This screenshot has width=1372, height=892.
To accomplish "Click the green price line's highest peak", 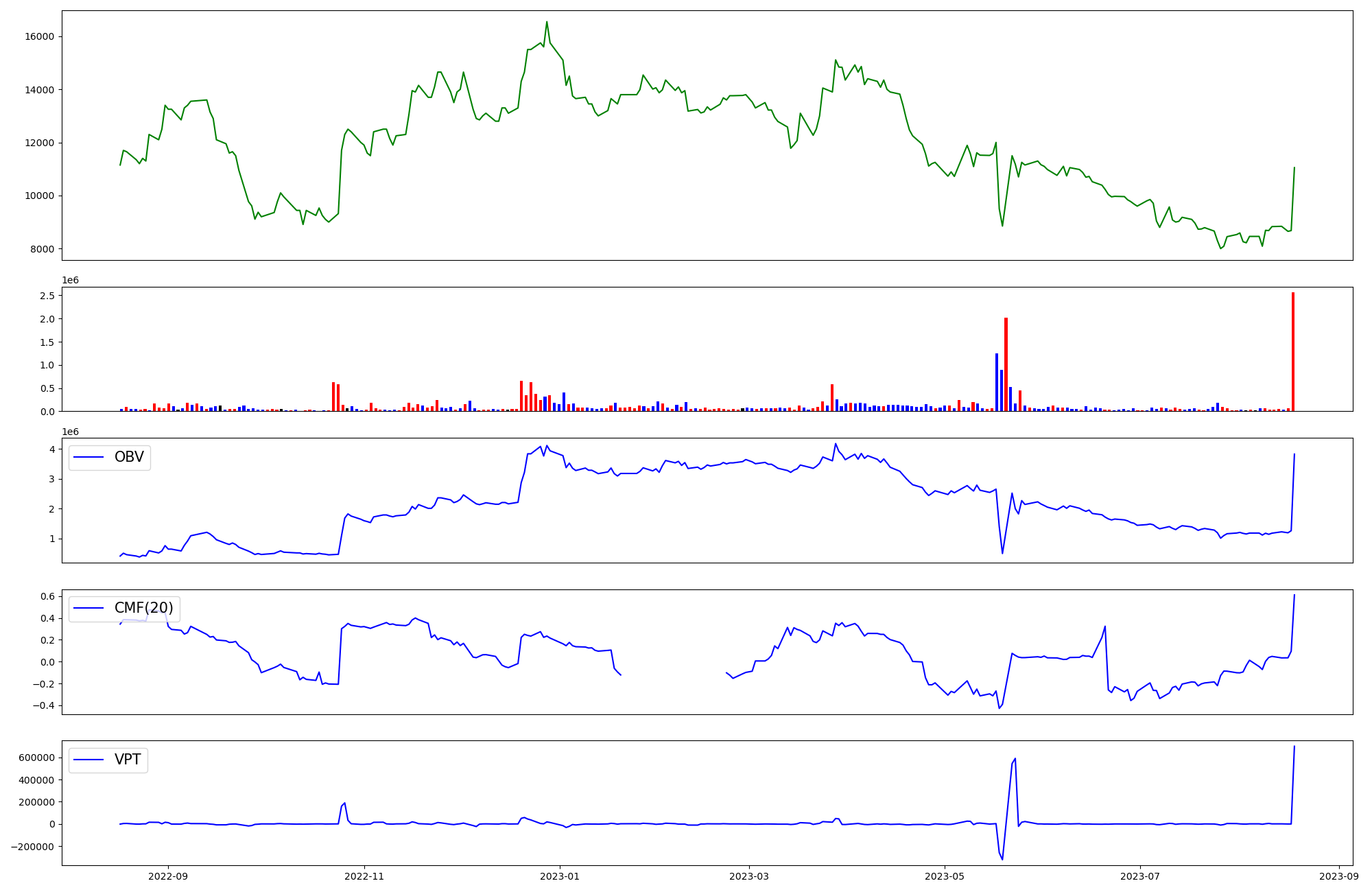I will click(x=547, y=23).
